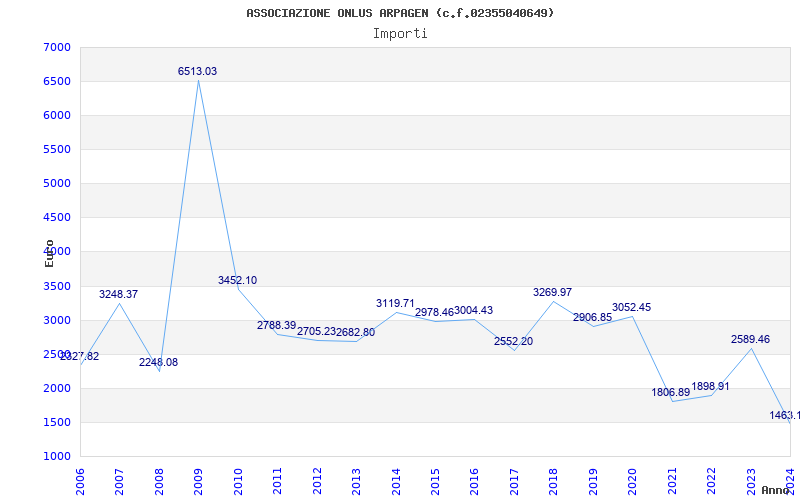The width and height of the screenshot is (800, 500).
Task: Click the 4500 y-axis tick label
Action: pyautogui.click(x=57, y=217)
